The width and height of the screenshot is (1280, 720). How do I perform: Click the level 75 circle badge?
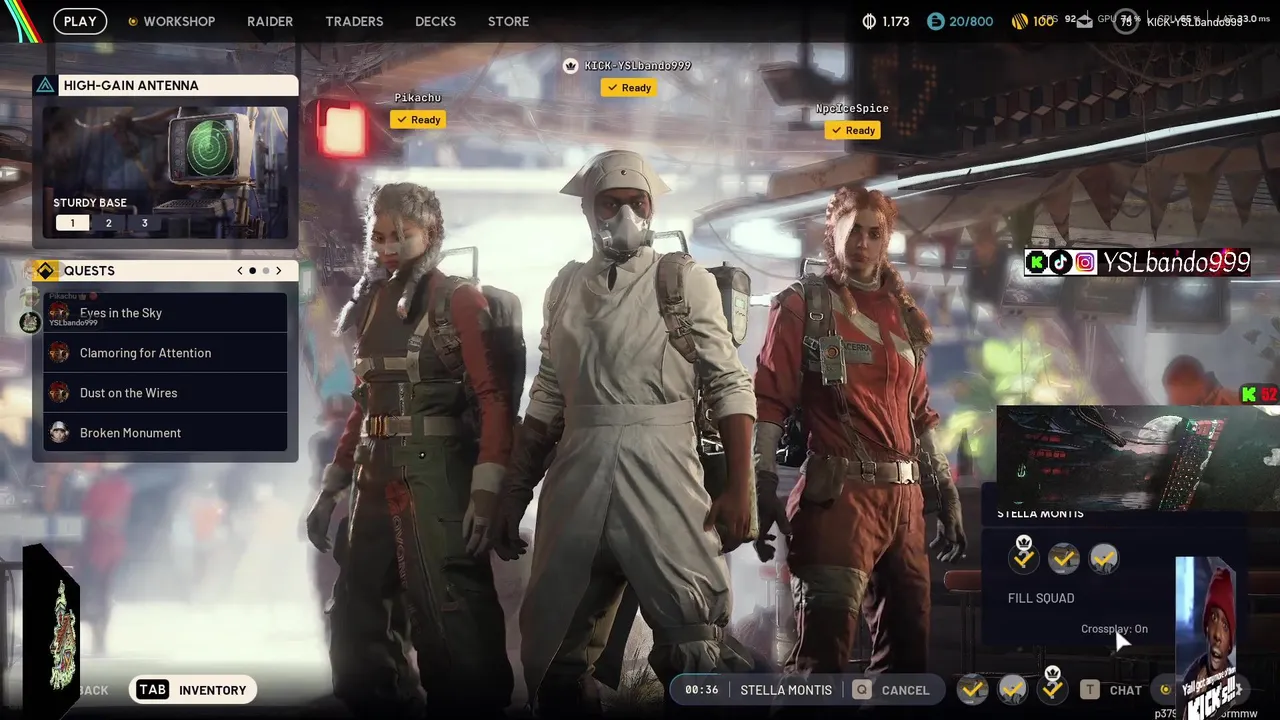1126,21
